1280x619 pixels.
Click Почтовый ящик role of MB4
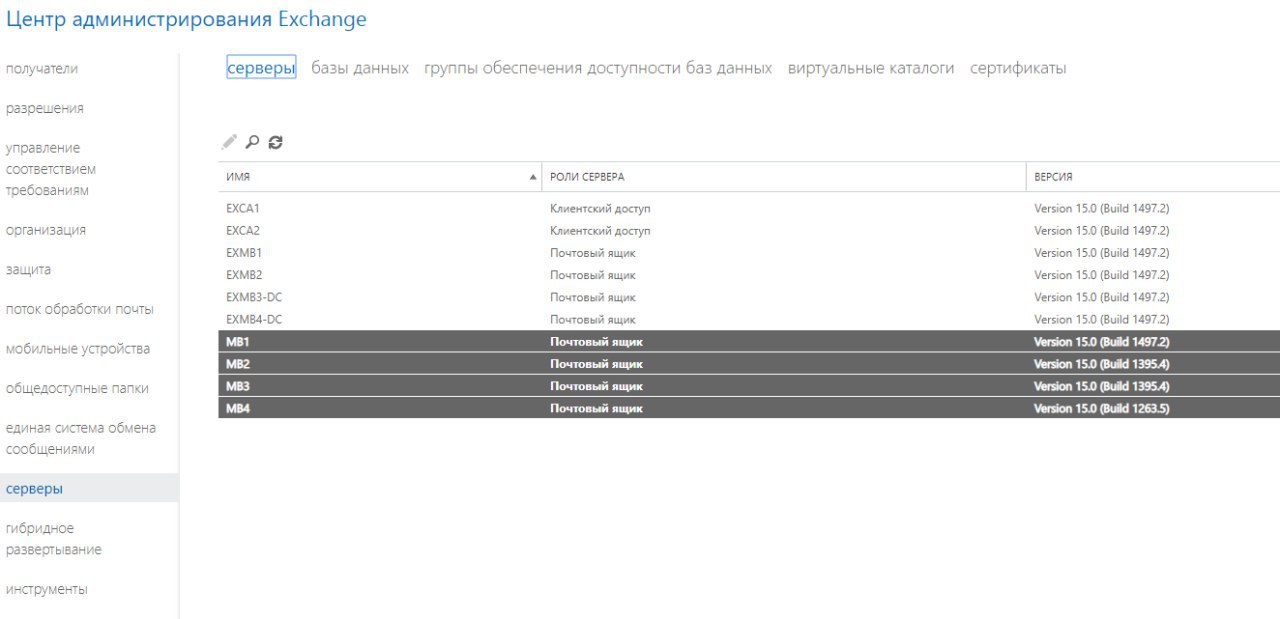597,408
